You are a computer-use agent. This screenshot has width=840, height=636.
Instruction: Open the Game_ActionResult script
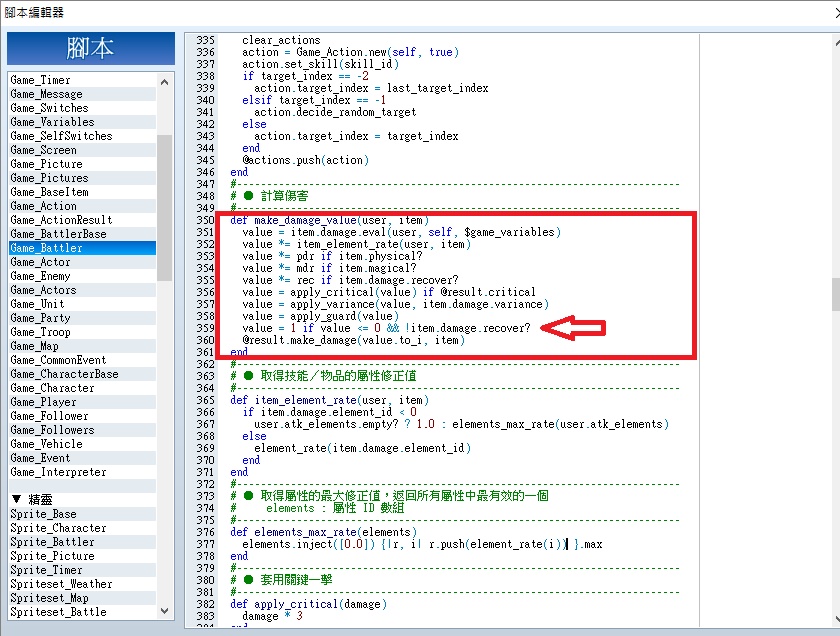coord(82,220)
